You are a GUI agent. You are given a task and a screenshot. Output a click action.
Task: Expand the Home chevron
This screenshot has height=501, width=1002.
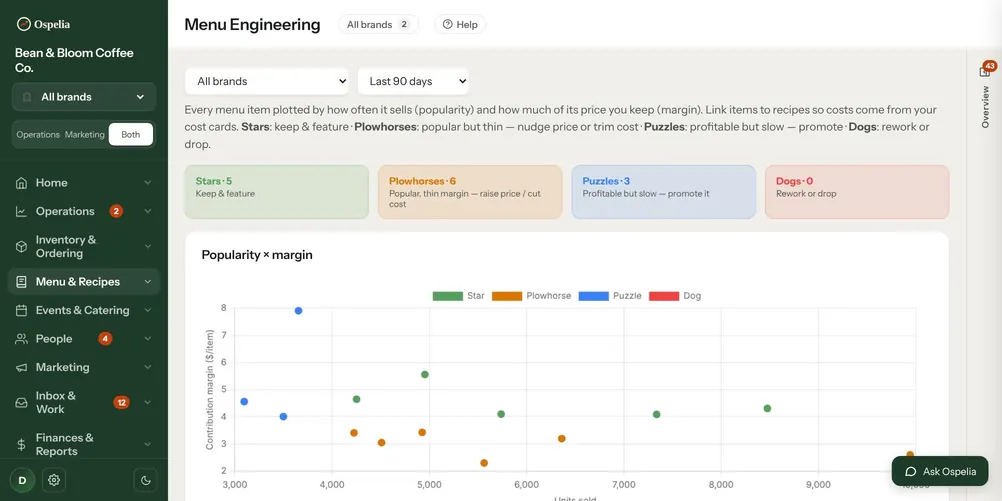[148, 183]
